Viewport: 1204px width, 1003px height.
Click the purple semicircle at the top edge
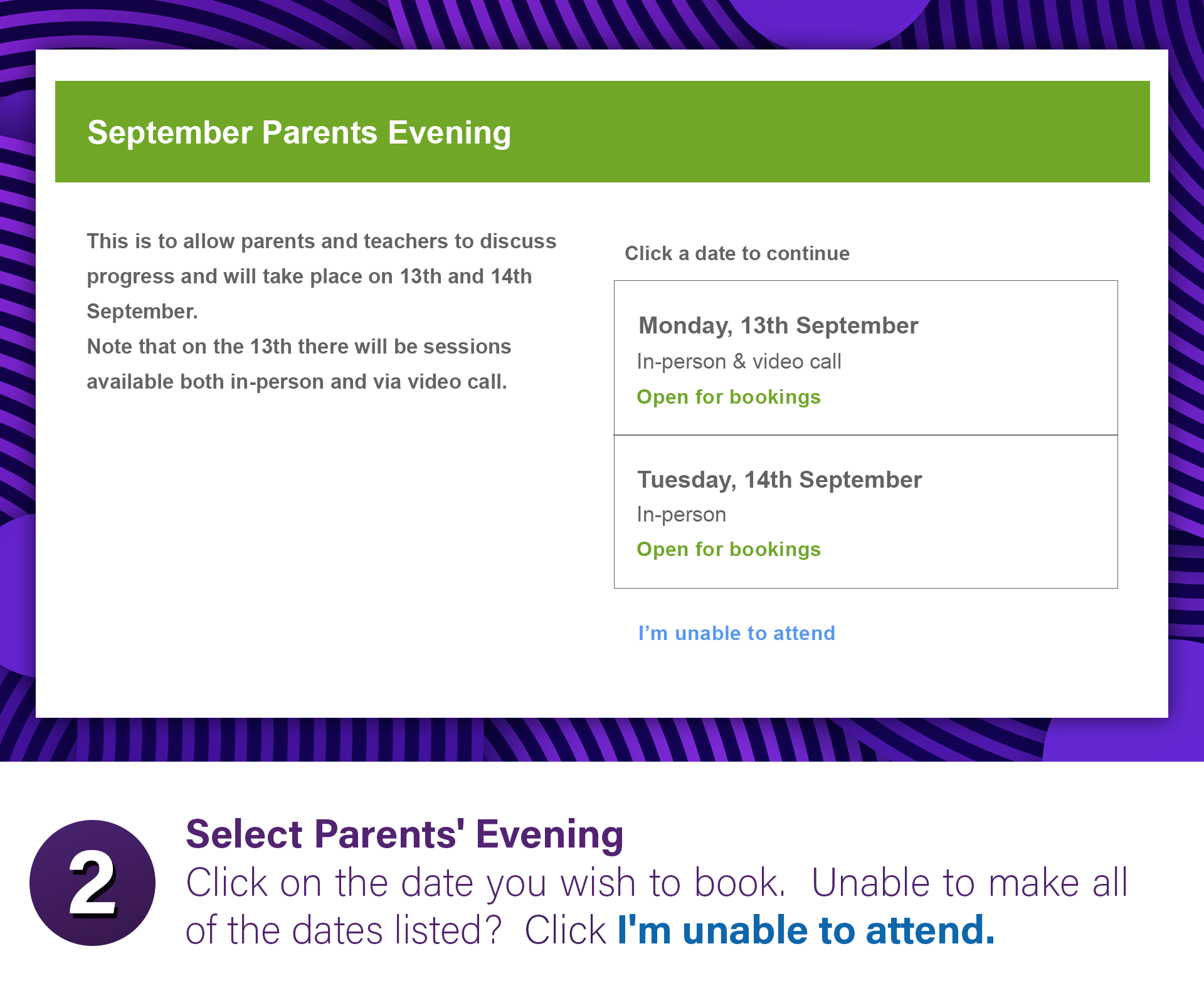pos(828,22)
